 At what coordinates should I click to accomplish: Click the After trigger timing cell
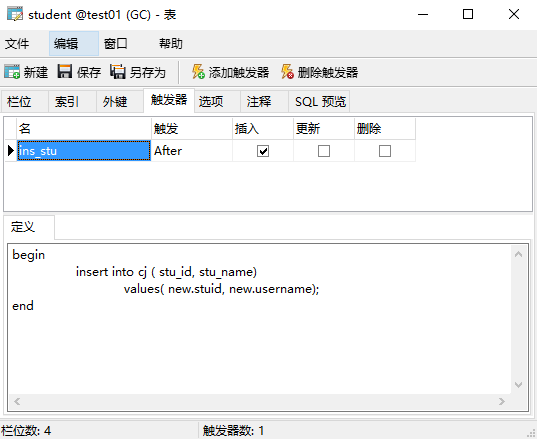(x=192, y=151)
